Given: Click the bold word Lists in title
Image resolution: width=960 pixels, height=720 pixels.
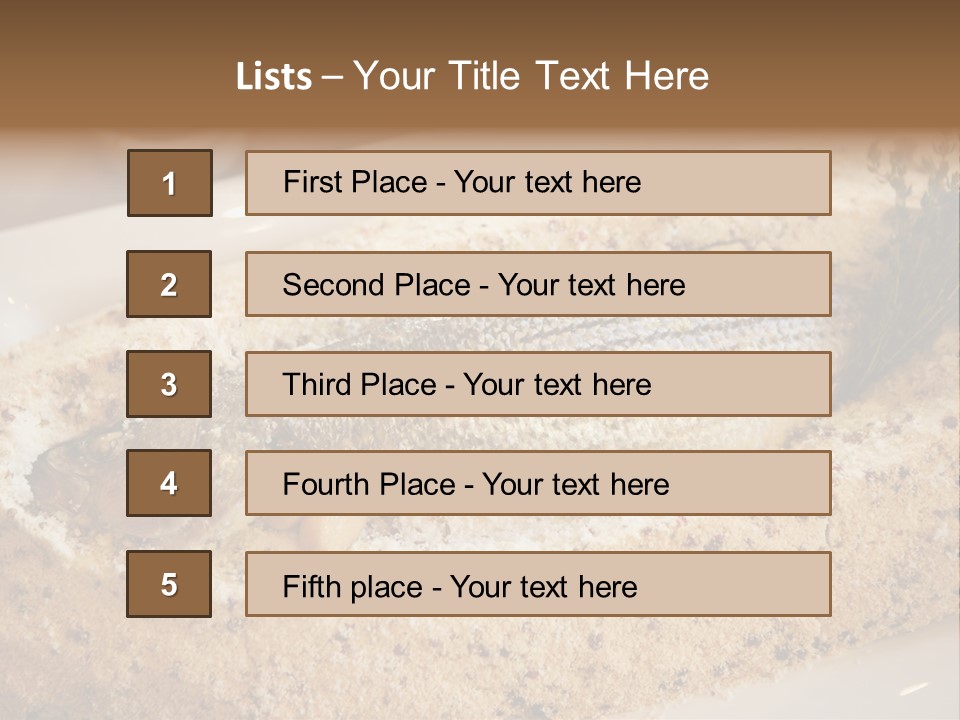Looking at the screenshot, I should (274, 77).
